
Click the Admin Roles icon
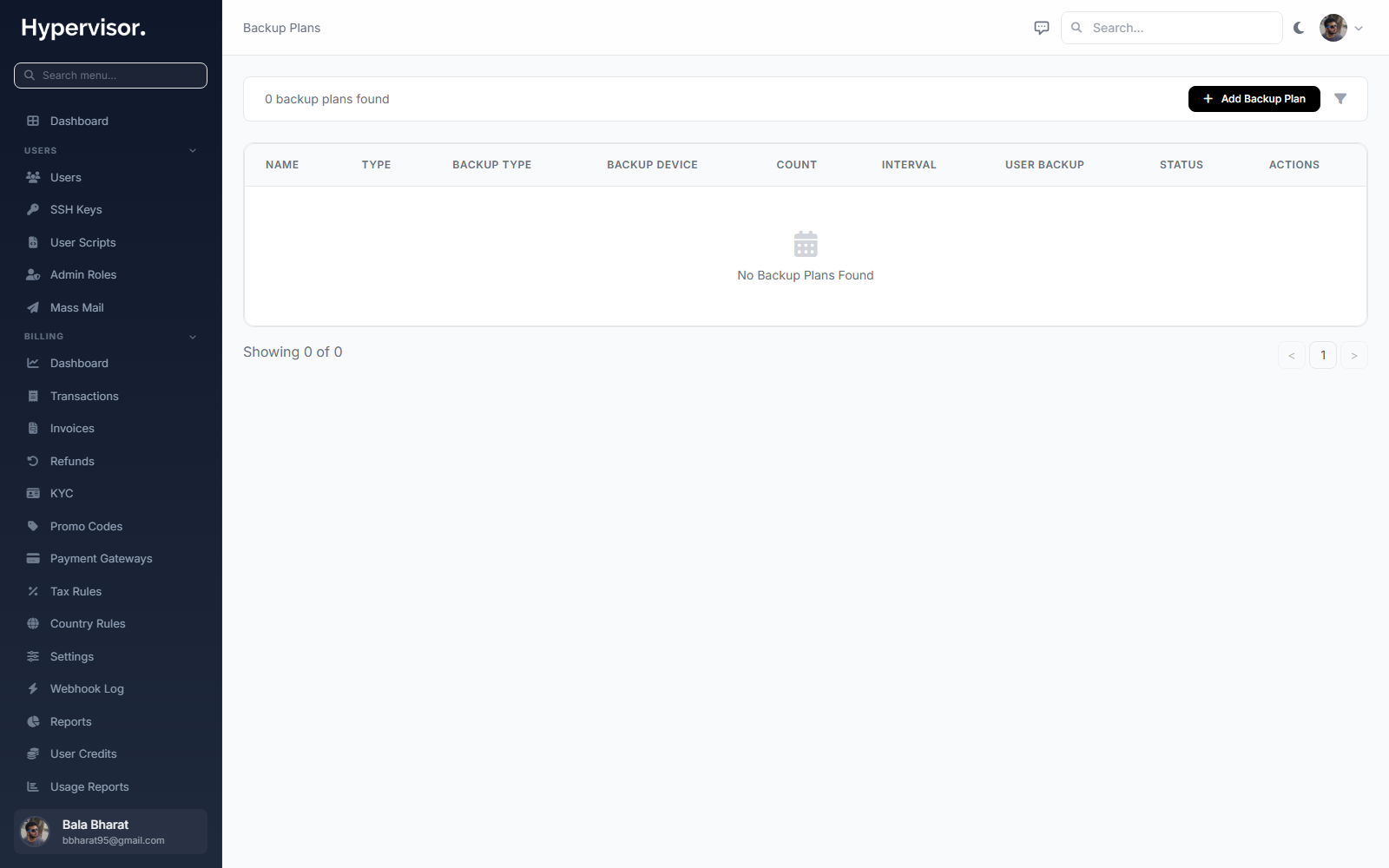point(33,274)
